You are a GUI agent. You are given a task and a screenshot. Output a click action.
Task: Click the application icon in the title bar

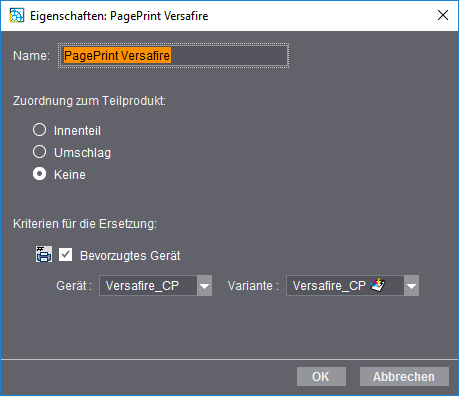point(17,15)
